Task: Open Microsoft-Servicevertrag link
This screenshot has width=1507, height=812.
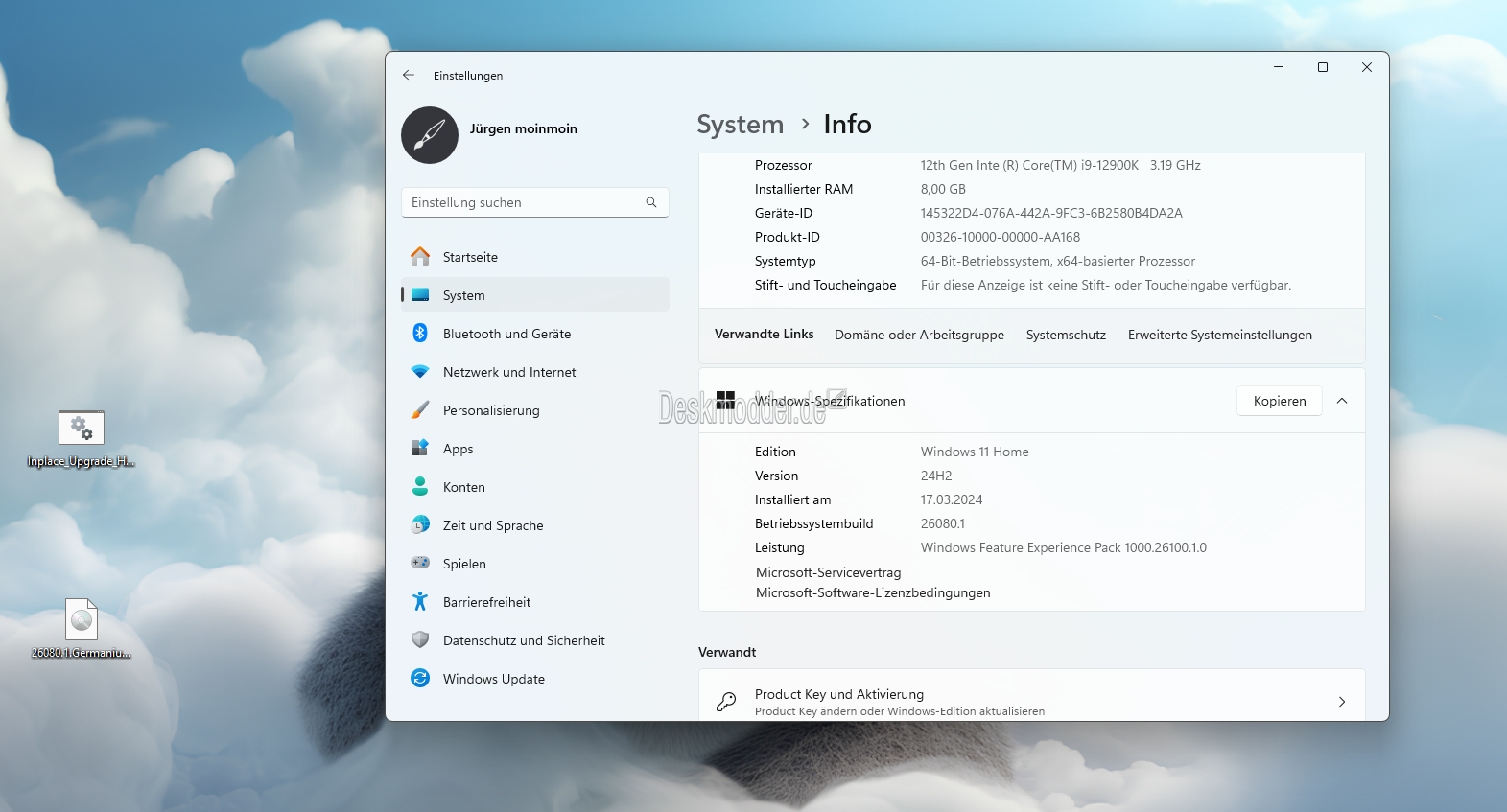Action: pos(828,572)
